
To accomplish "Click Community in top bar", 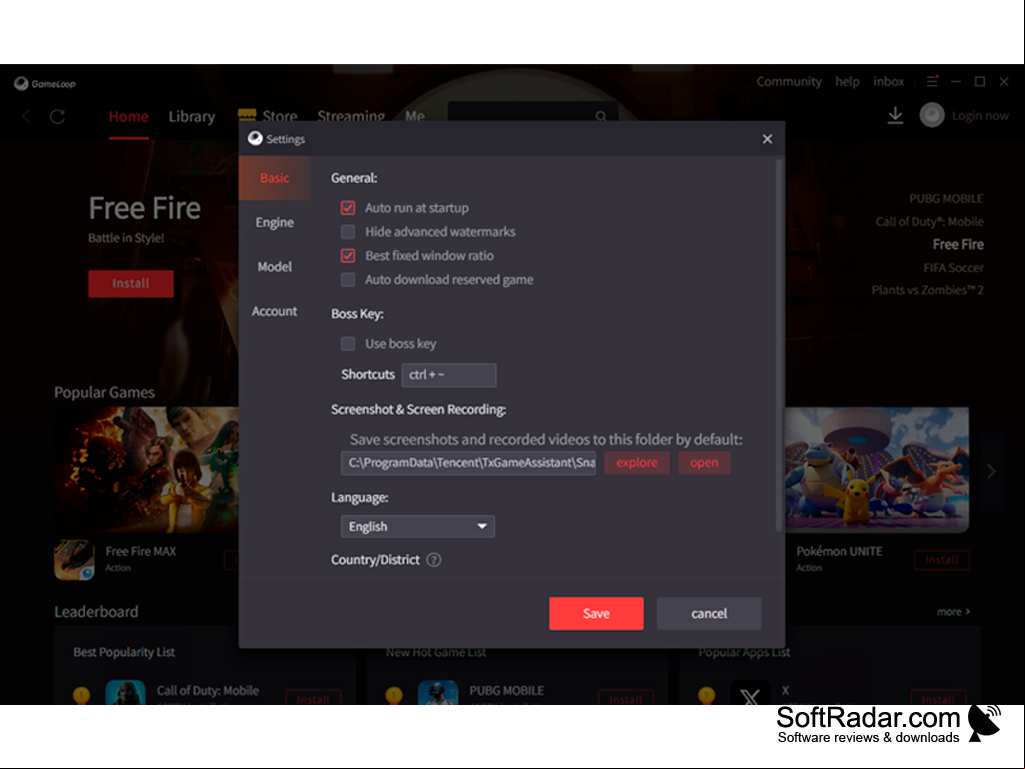I will [x=789, y=82].
